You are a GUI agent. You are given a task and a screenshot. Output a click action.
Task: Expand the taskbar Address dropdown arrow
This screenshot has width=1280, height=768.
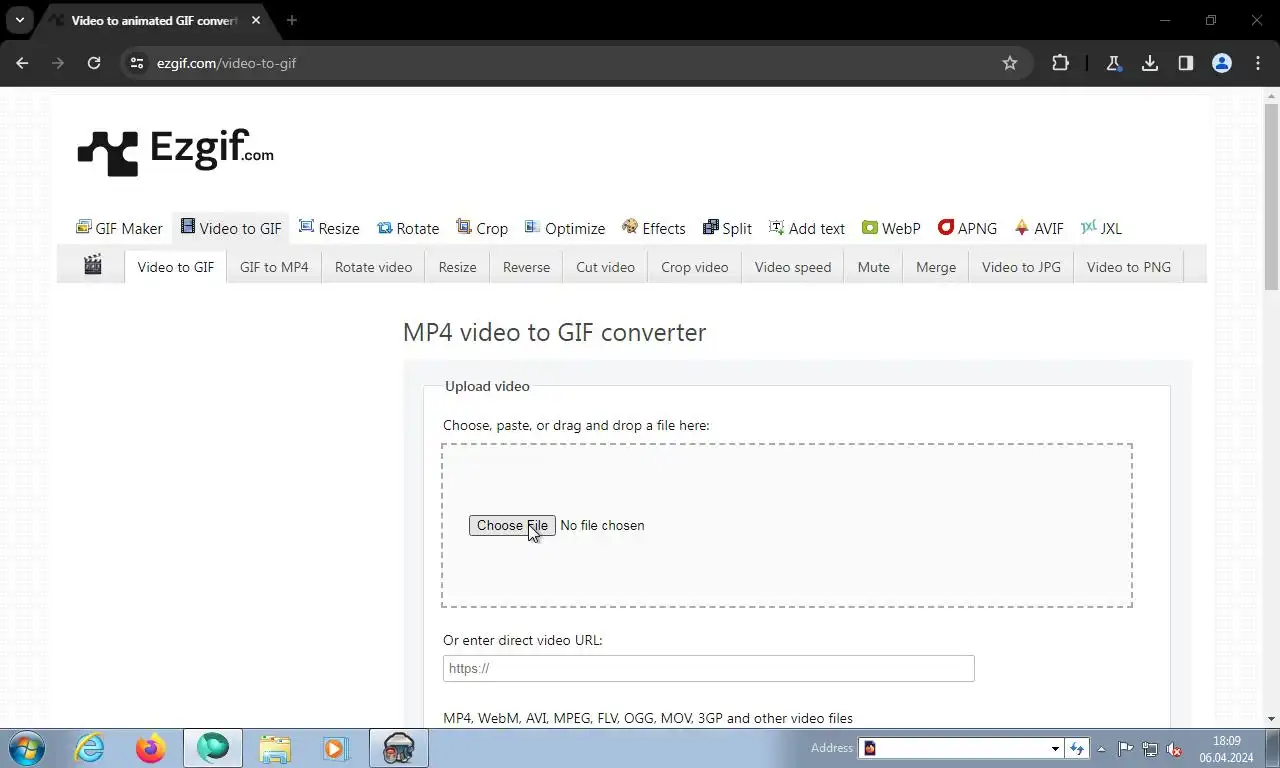tap(1055, 748)
